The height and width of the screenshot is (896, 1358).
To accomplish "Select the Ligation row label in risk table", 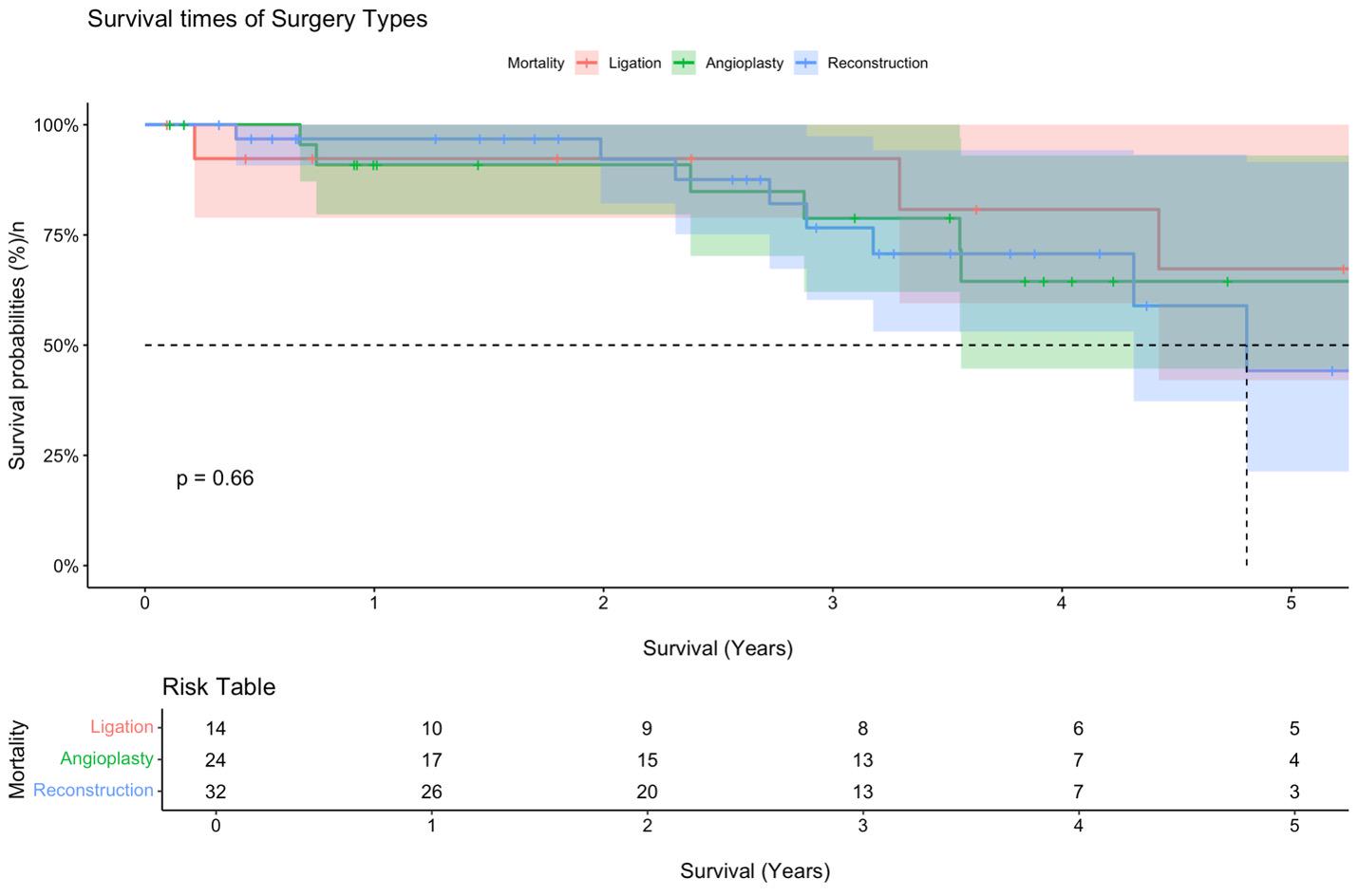I will [x=122, y=727].
